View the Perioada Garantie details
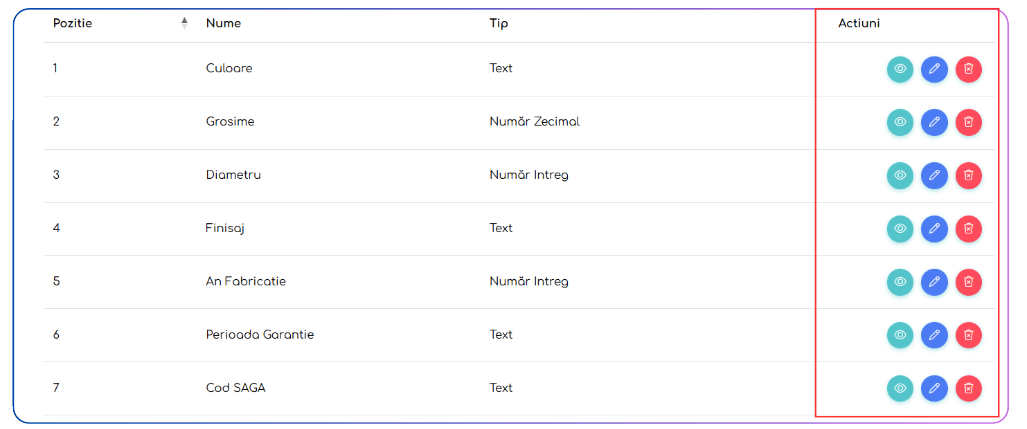Viewport: 1027px width, 429px height. (900, 335)
